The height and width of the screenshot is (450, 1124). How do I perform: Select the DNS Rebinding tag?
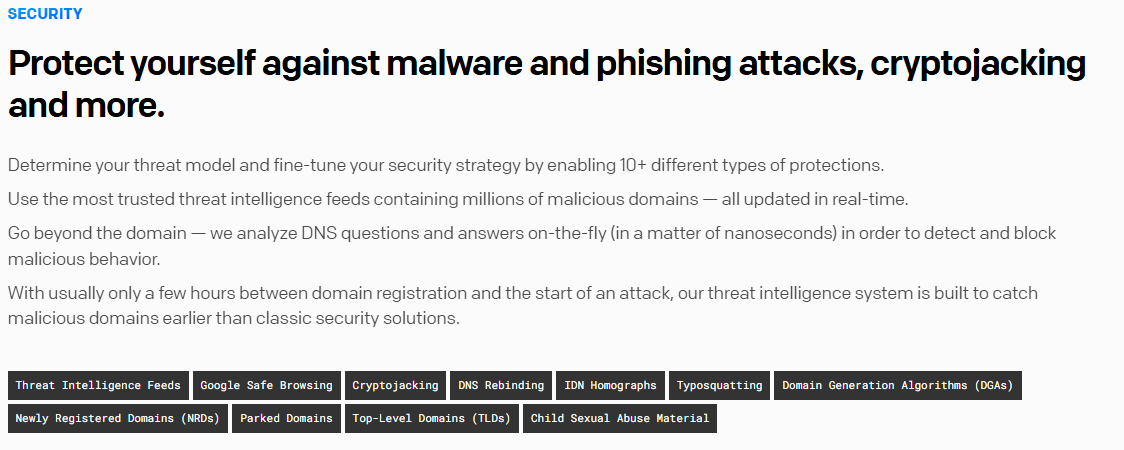point(501,385)
